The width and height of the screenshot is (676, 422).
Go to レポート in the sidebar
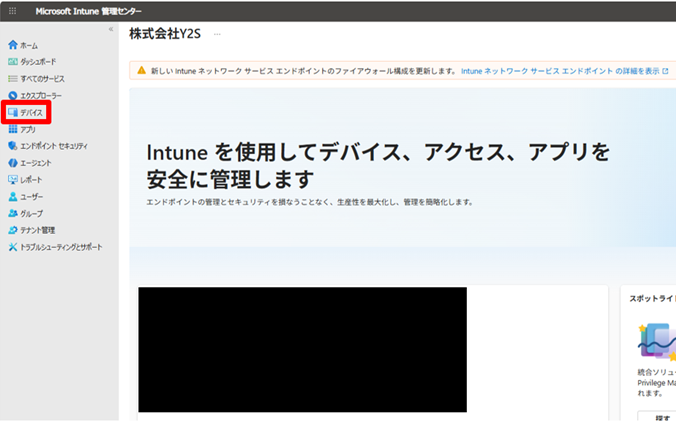point(31,180)
